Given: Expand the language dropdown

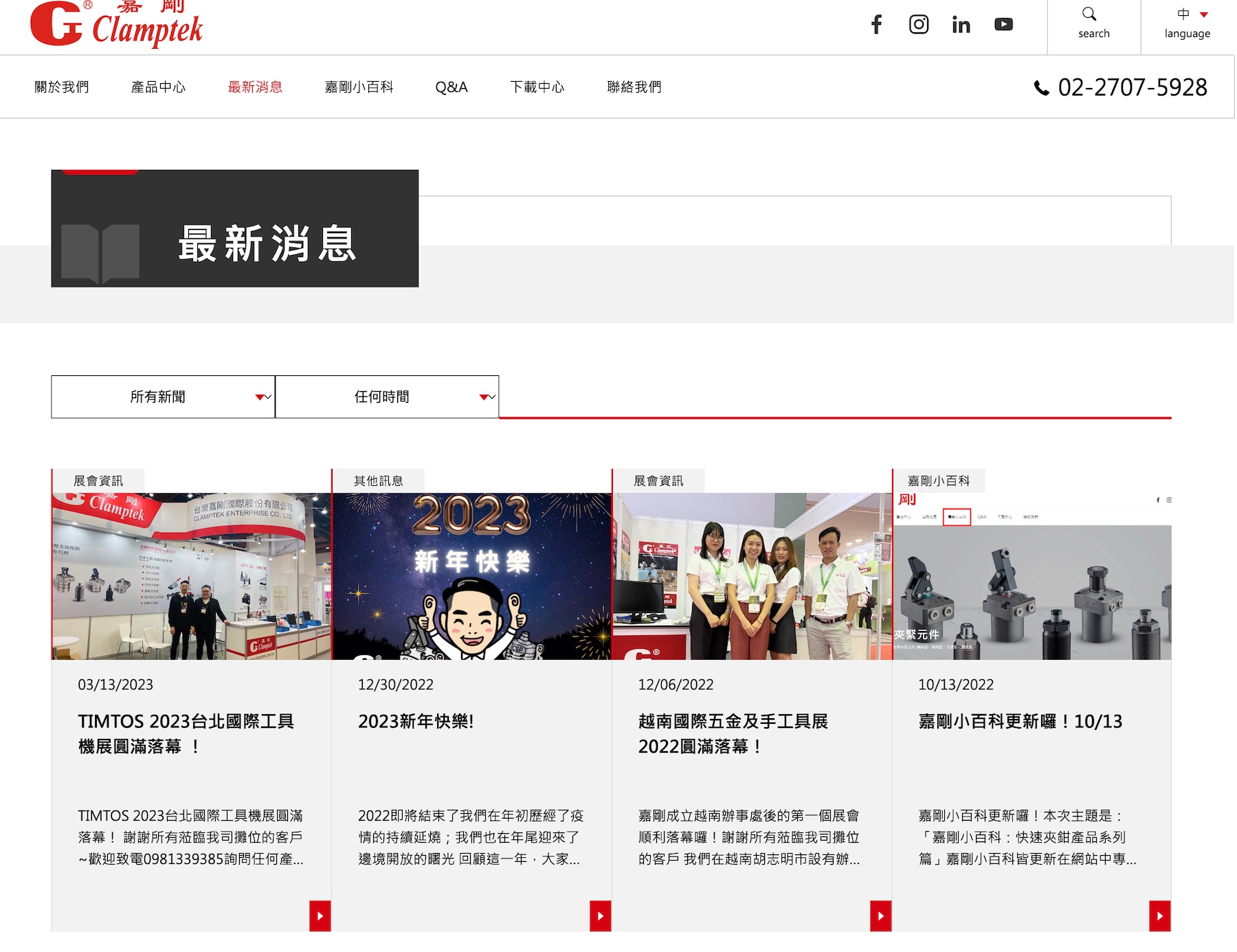Looking at the screenshot, I should coord(1187,24).
